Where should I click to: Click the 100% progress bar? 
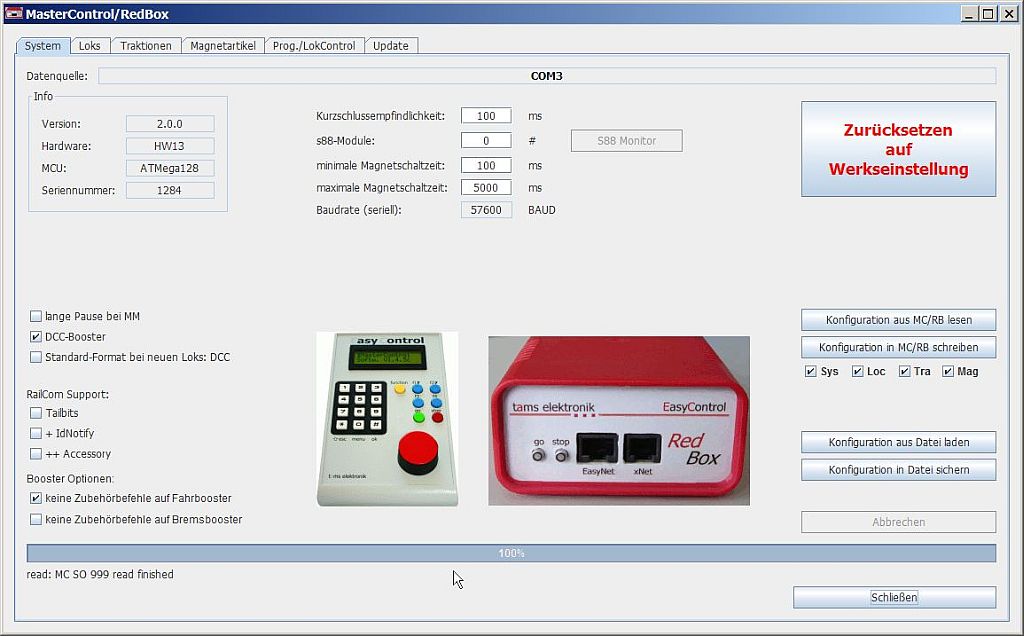(511, 553)
